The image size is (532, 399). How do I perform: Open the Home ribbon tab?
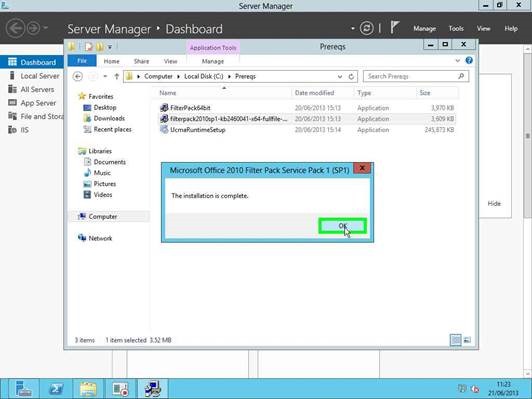coord(111,61)
